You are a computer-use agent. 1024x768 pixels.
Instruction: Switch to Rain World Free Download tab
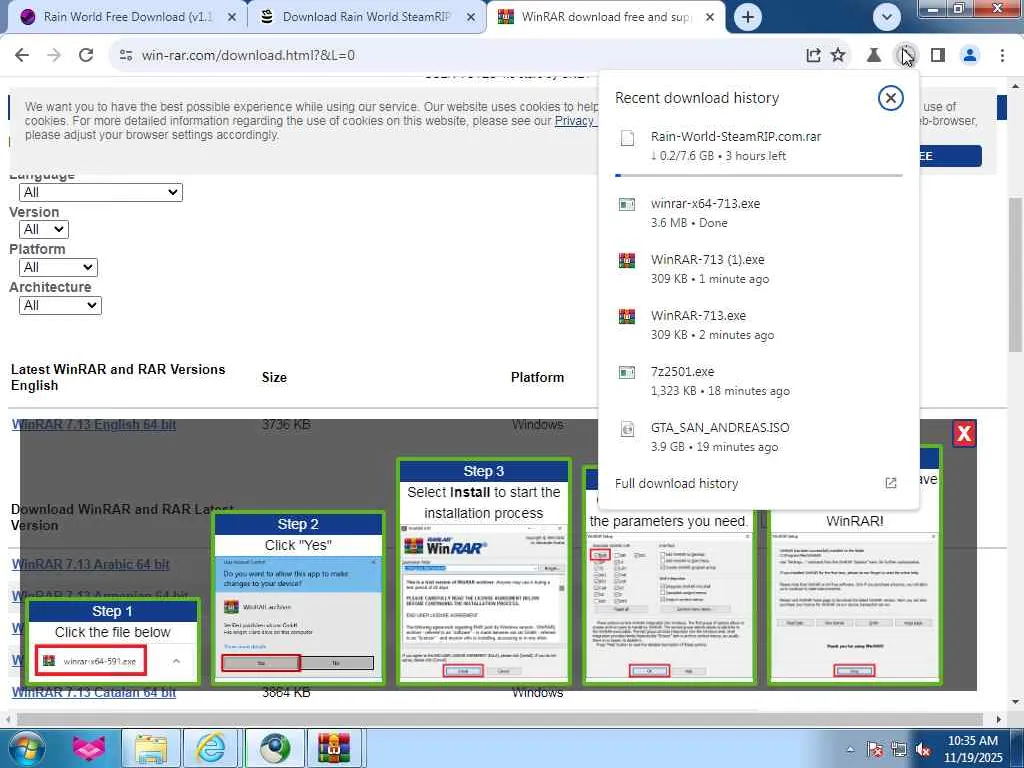[x=128, y=17]
